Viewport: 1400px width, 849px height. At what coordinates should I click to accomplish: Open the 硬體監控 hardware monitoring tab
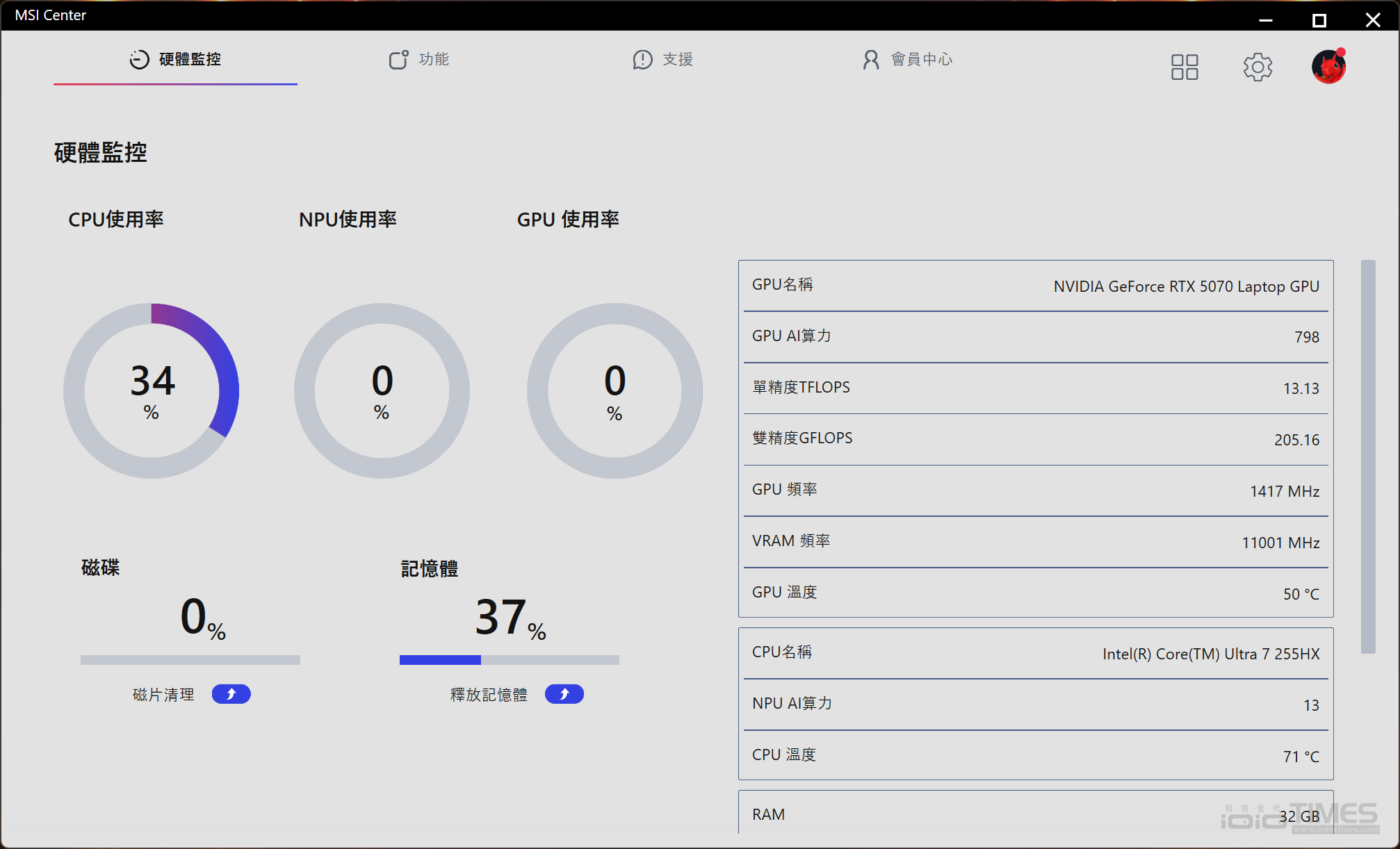click(x=175, y=60)
